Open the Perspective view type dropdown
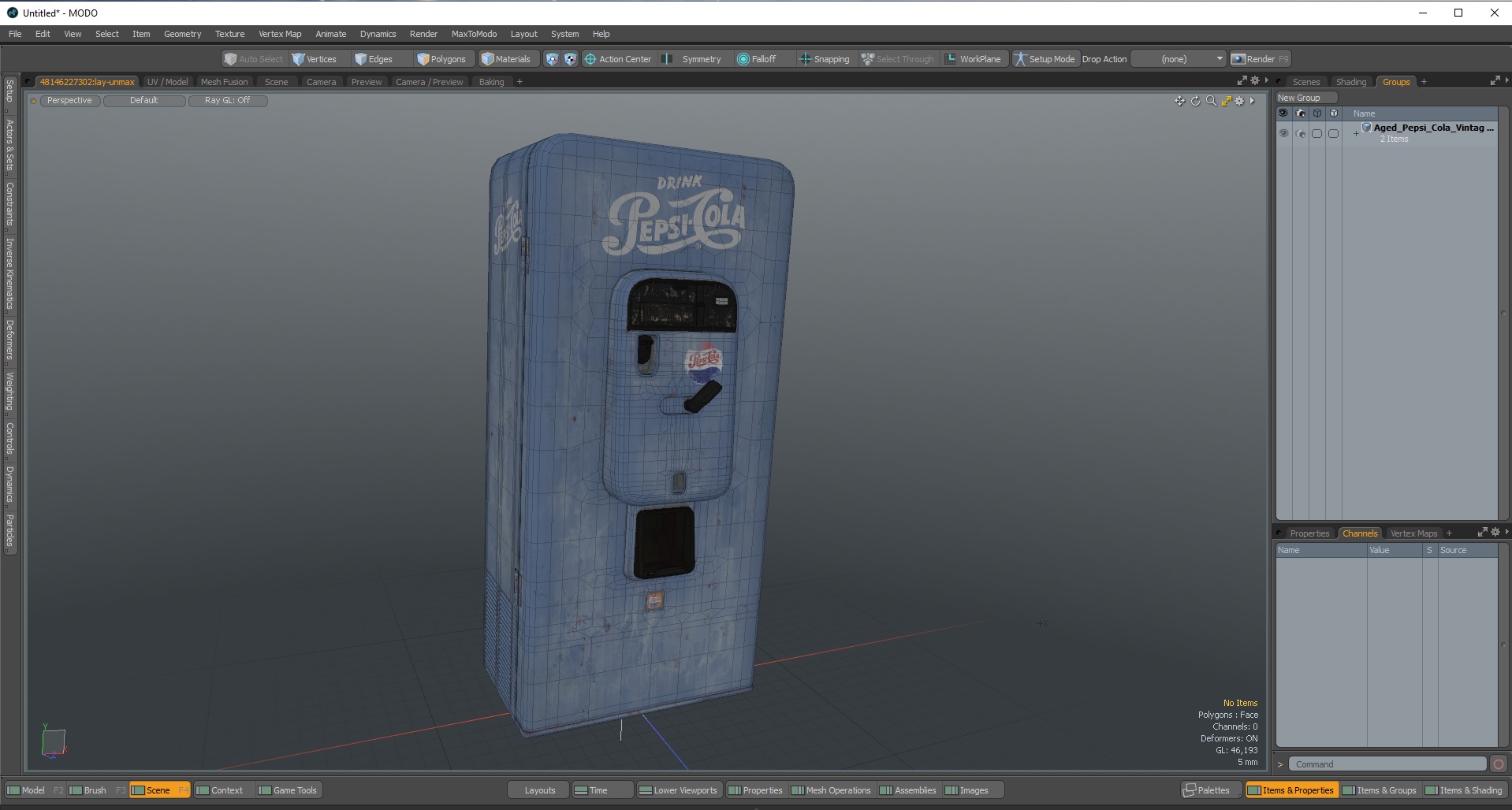Viewport: 1512px width, 810px height. (x=69, y=101)
